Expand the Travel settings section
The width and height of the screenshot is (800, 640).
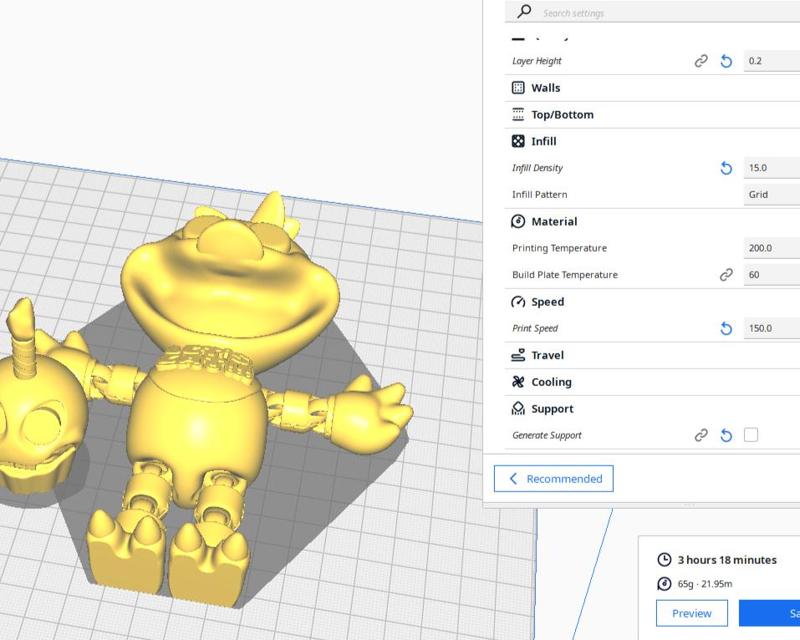pyautogui.click(x=653, y=355)
